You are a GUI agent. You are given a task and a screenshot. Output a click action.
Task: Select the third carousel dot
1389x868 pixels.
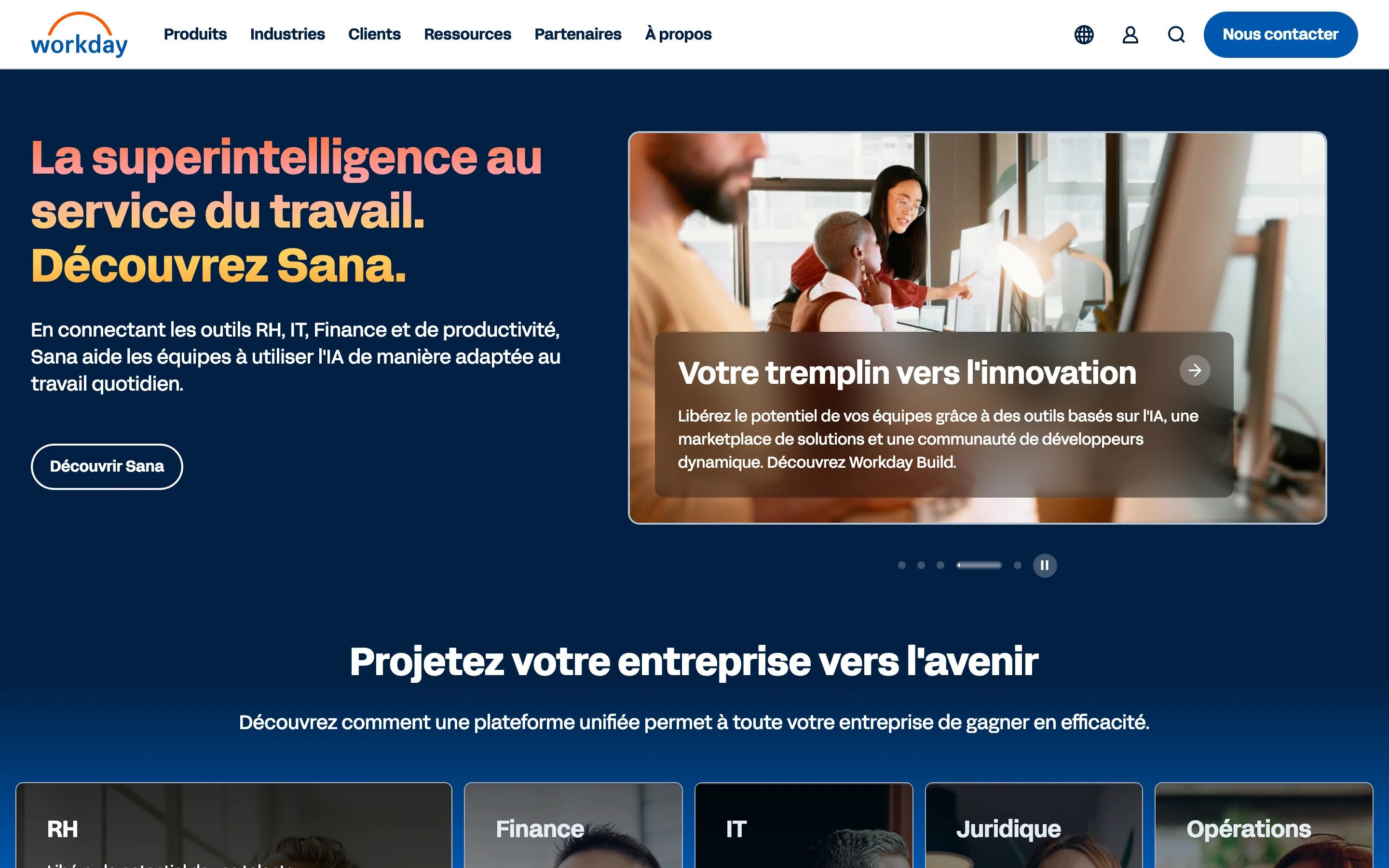pos(940,566)
